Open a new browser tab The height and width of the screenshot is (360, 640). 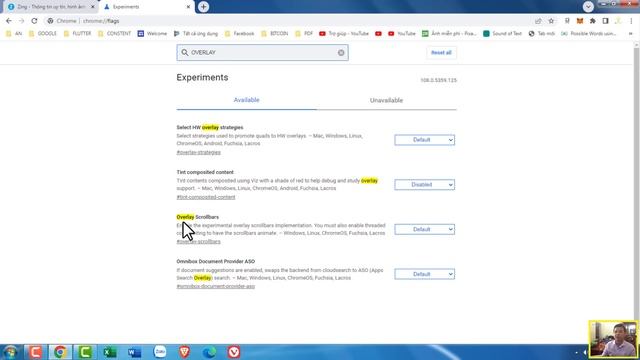(x=203, y=7)
